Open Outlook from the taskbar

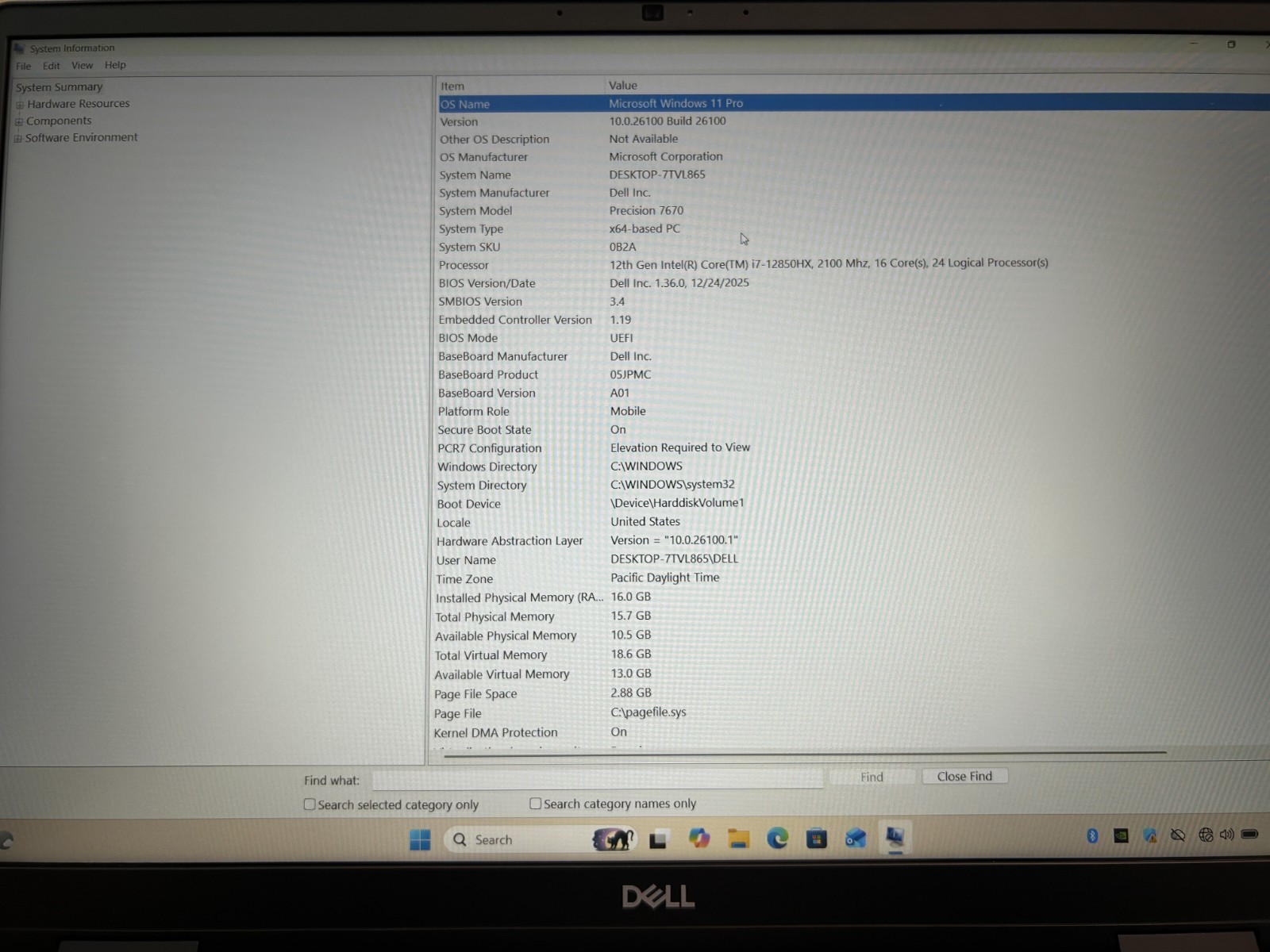pos(856,838)
